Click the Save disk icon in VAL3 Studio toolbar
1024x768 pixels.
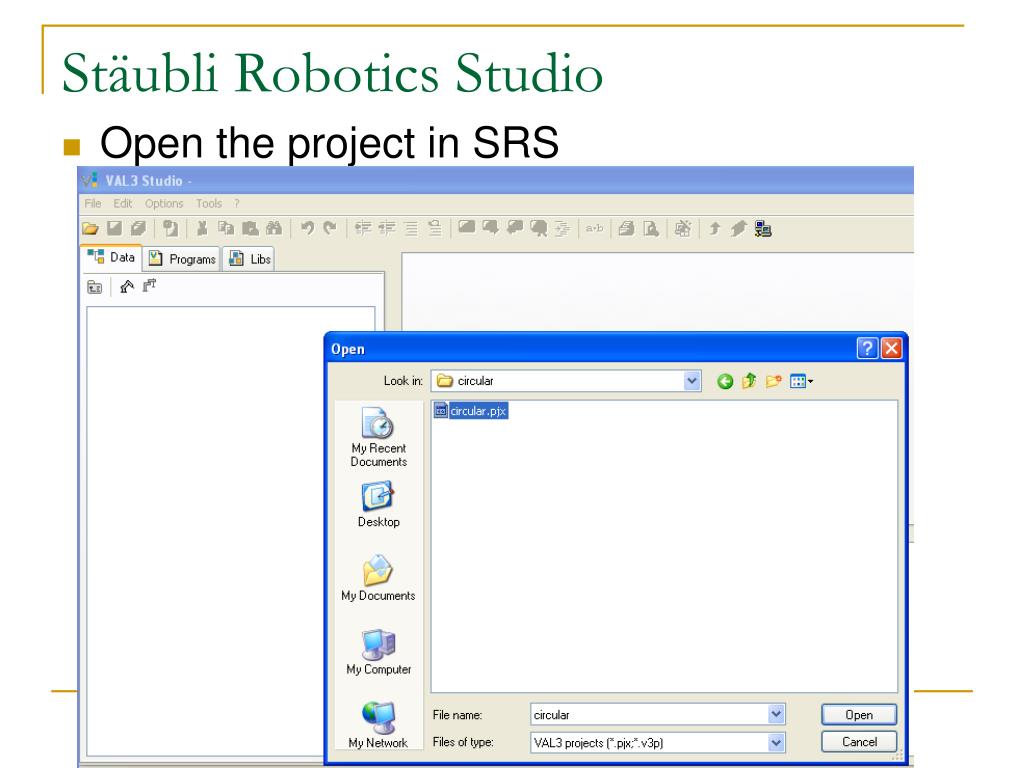pos(114,228)
